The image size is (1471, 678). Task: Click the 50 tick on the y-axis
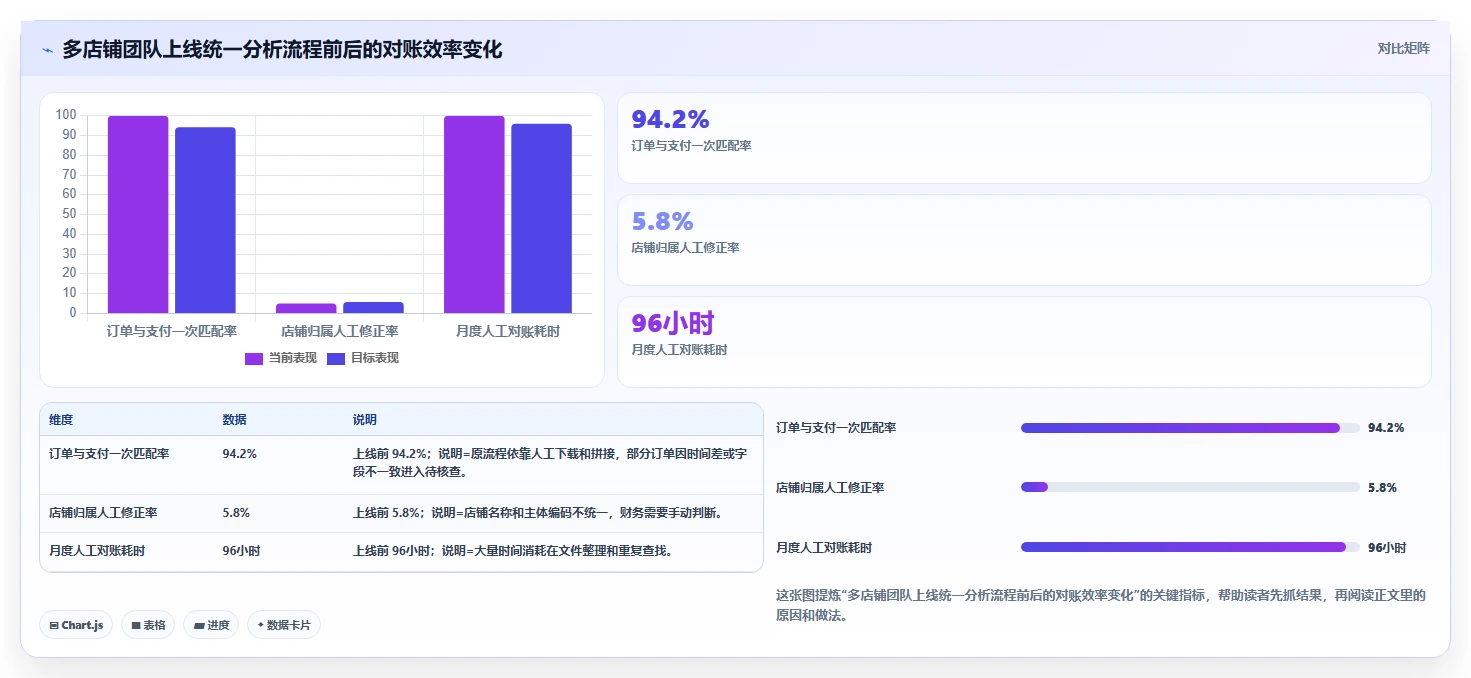[x=69, y=214]
